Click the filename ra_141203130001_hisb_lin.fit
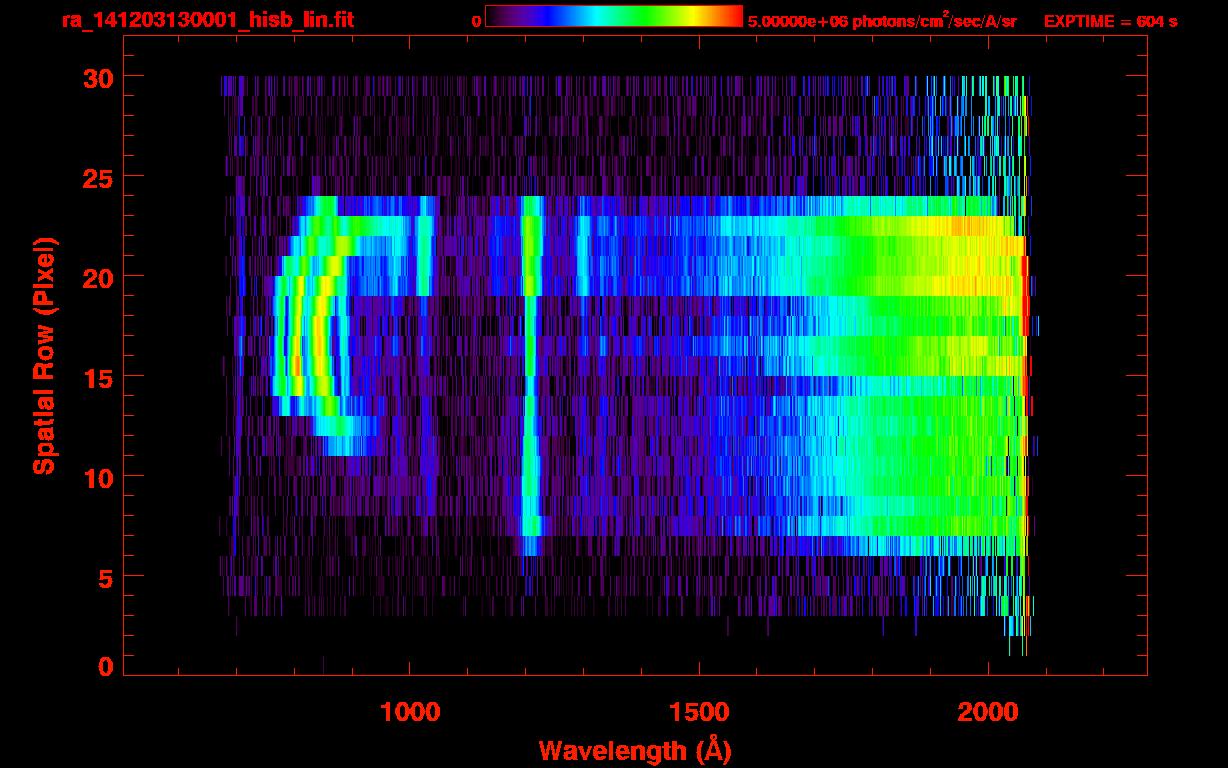Screen dimensions: 1228x768 (207, 20)
